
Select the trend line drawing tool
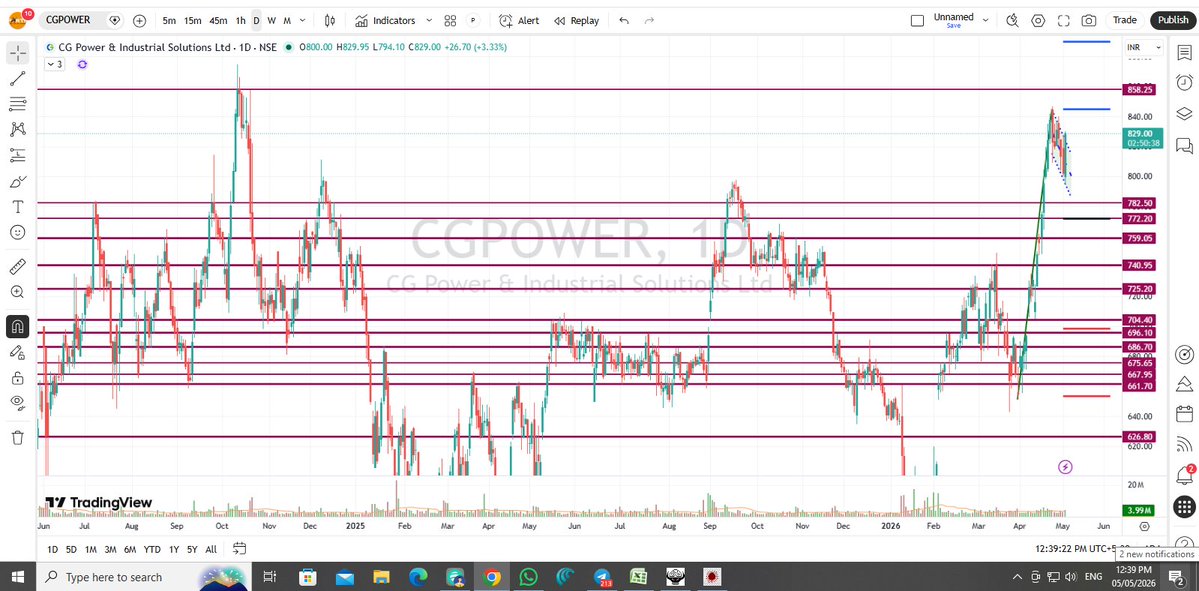pos(18,78)
